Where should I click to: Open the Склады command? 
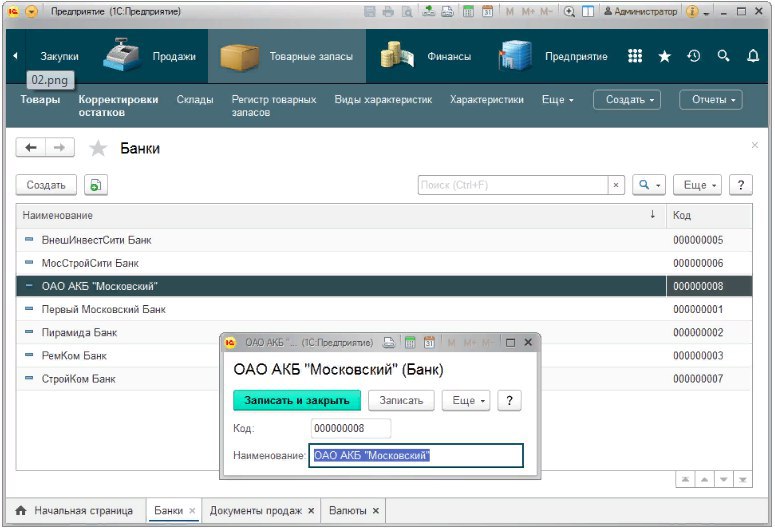pos(195,99)
